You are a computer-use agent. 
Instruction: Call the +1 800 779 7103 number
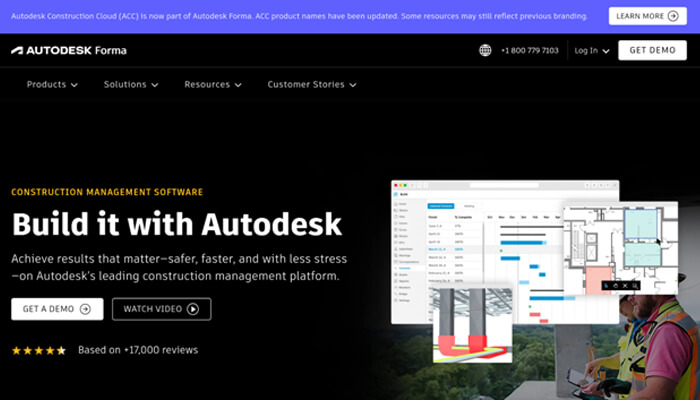click(529, 50)
